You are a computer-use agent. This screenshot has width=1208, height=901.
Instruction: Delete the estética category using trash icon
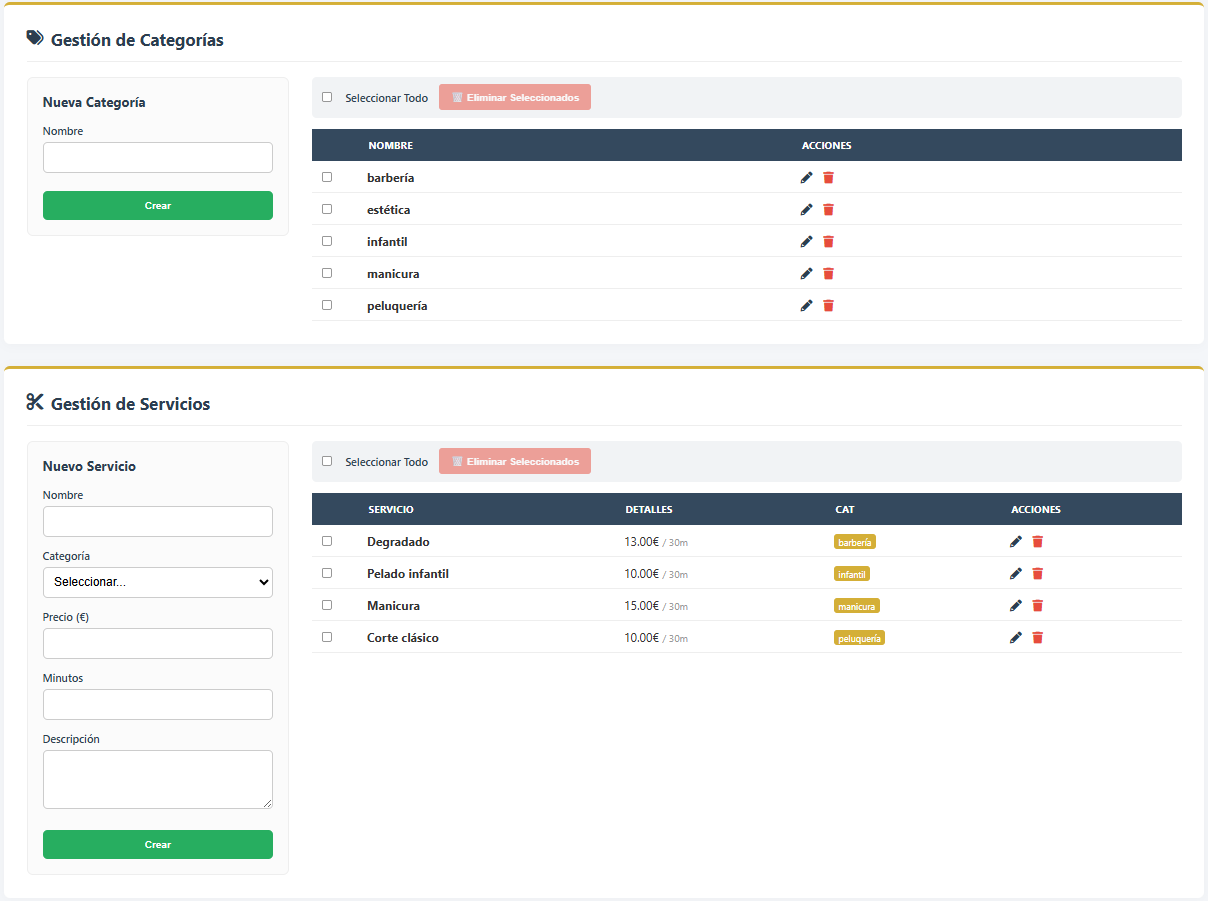pyautogui.click(x=828, y=210)
